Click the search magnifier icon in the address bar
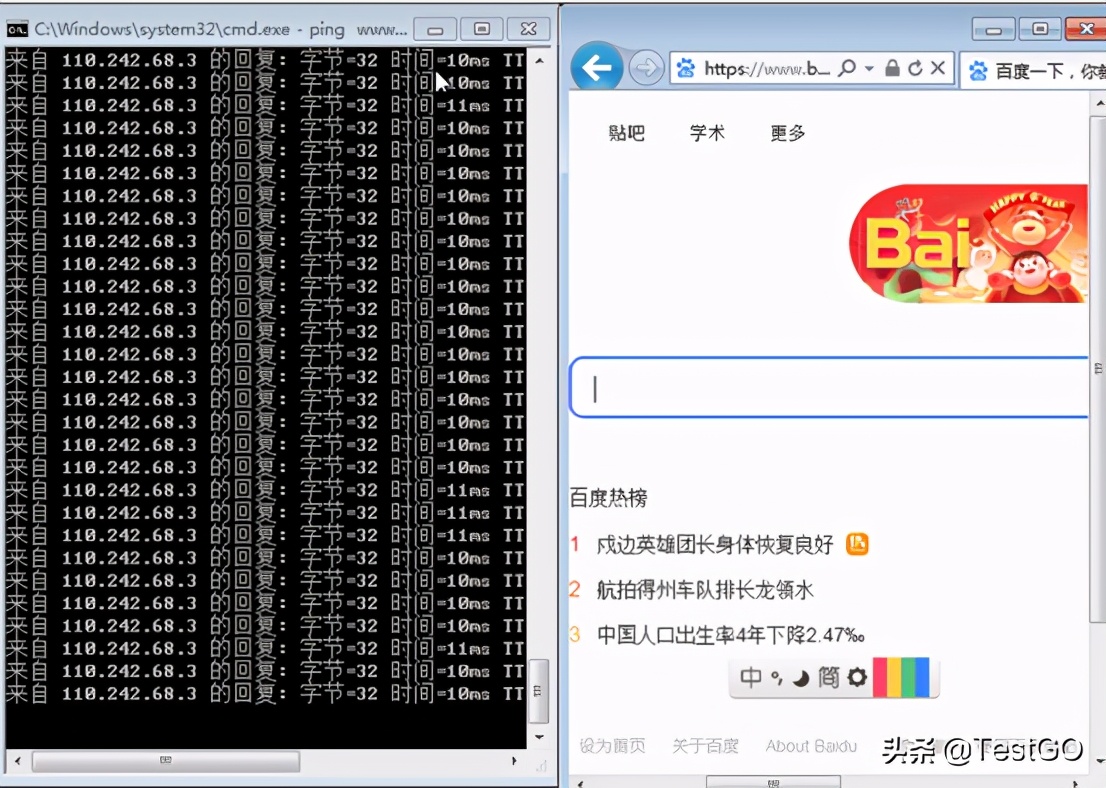The height and width of the screenshot is (788, 1106). click(x=847, y=68)
